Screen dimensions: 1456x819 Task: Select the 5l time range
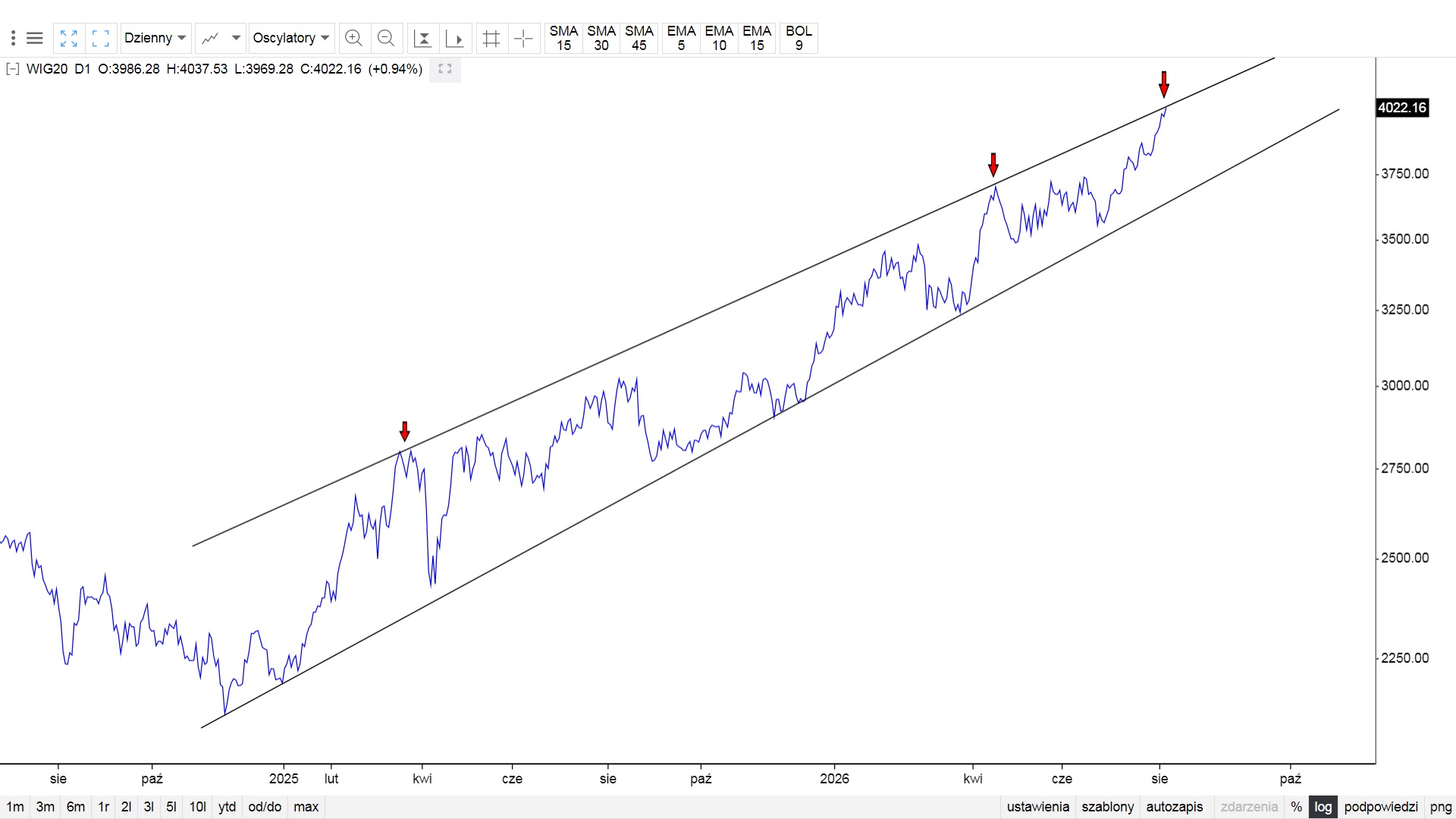click(171, 807)
